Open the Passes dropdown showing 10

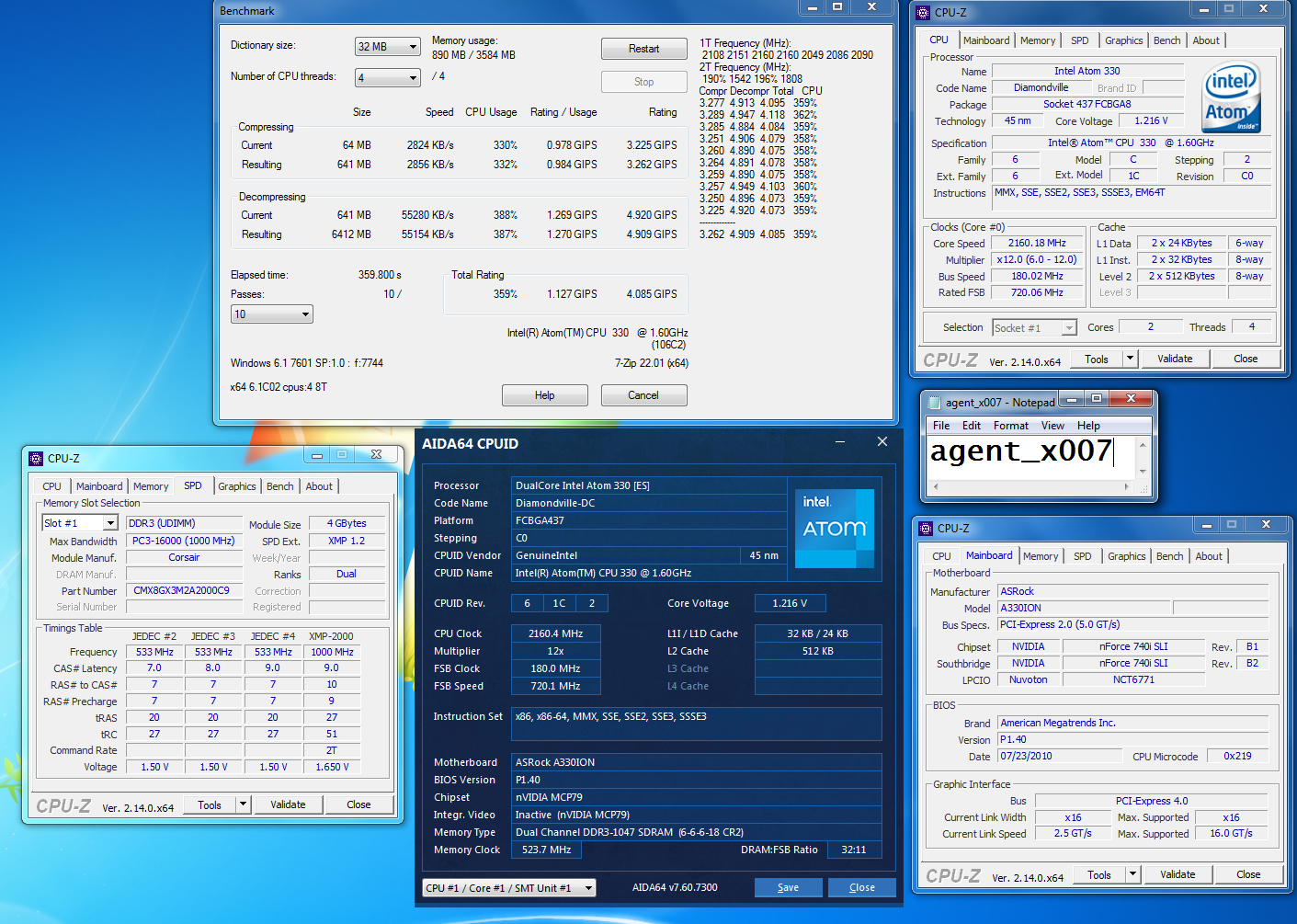[x=272, y=314]
